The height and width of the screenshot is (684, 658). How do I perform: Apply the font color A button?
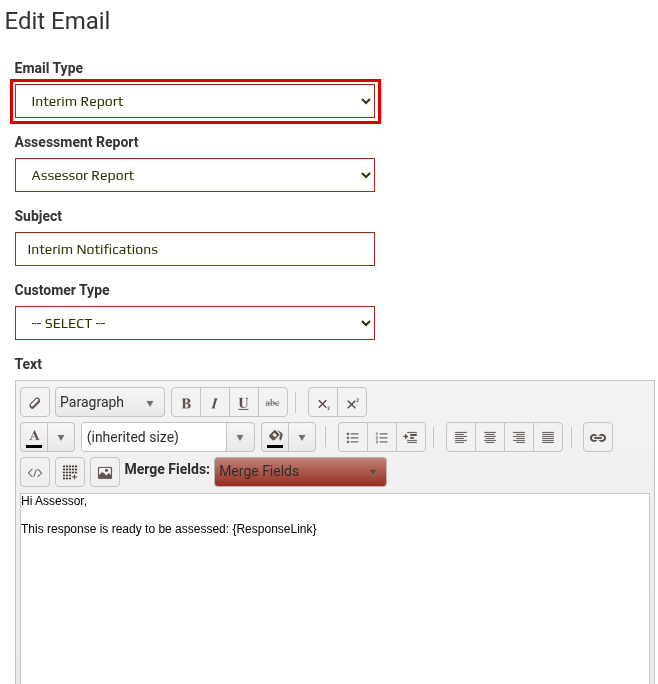click(x=34, y=437)
